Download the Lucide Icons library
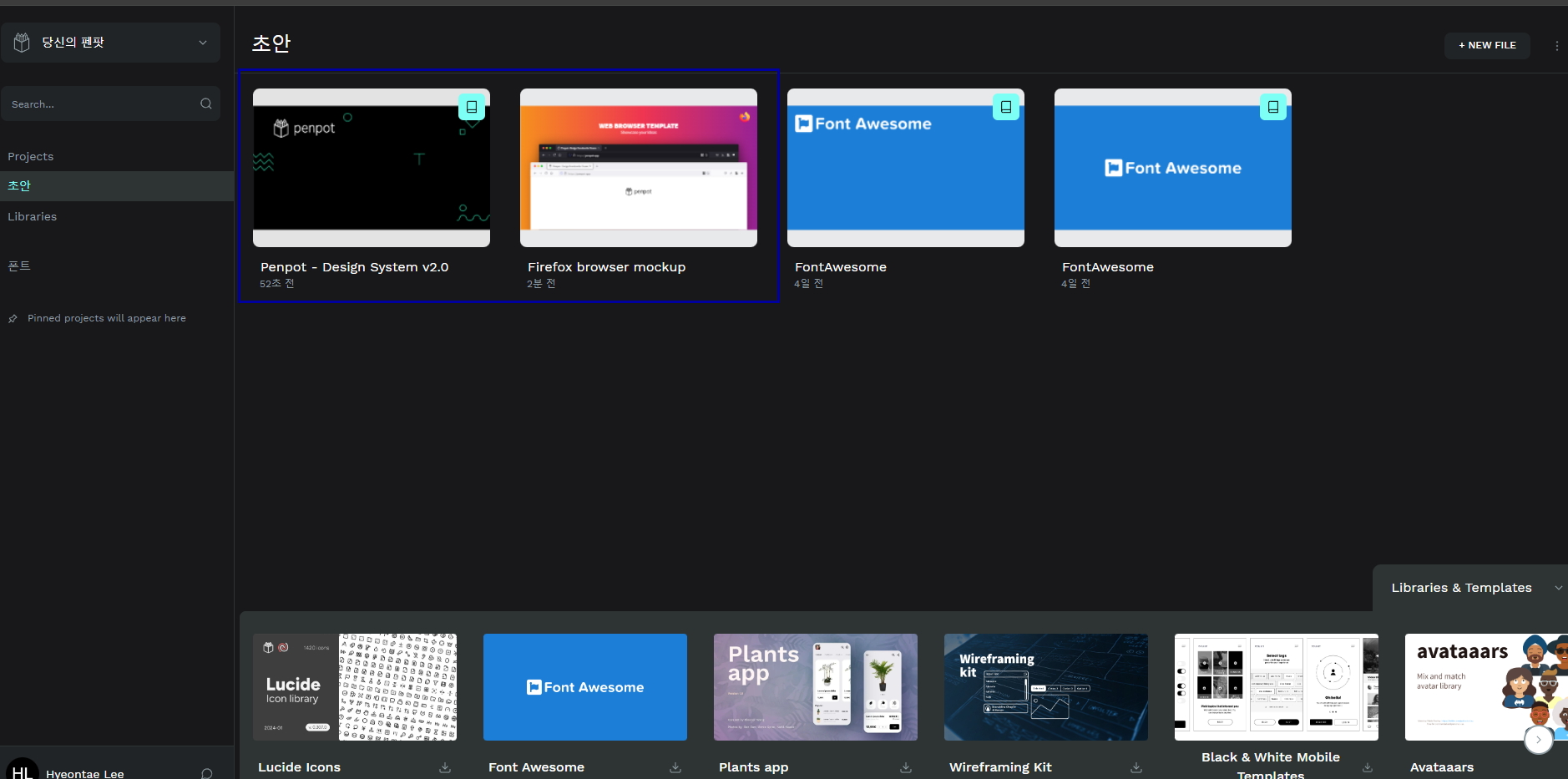This screenshot has width=1568, height=779. 445,767
